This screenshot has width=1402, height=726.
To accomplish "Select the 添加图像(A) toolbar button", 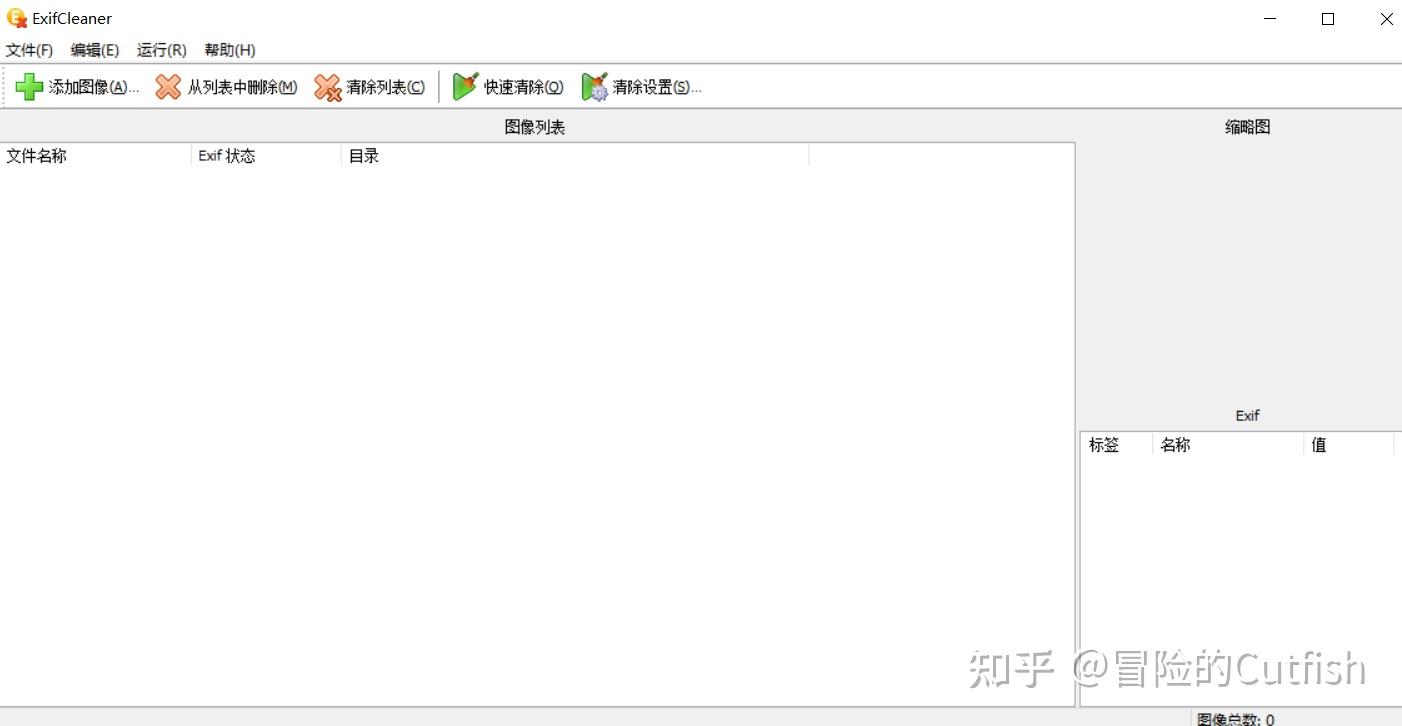I will coord(90,86).
